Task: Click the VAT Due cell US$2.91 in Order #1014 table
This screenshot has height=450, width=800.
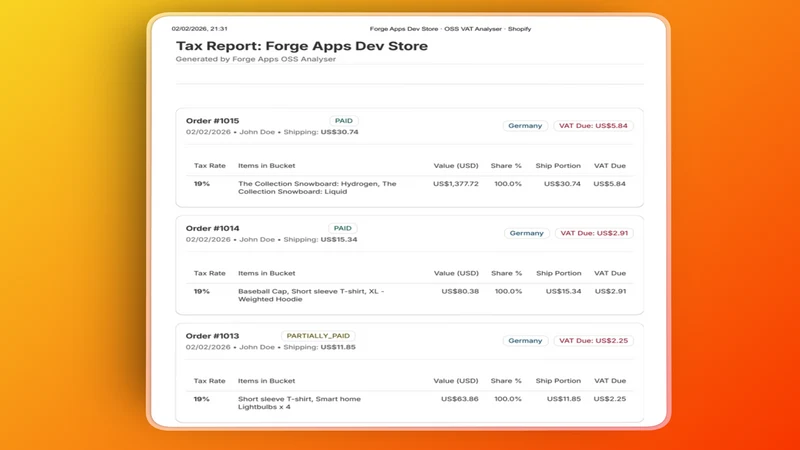Action: tap(610, 291)
